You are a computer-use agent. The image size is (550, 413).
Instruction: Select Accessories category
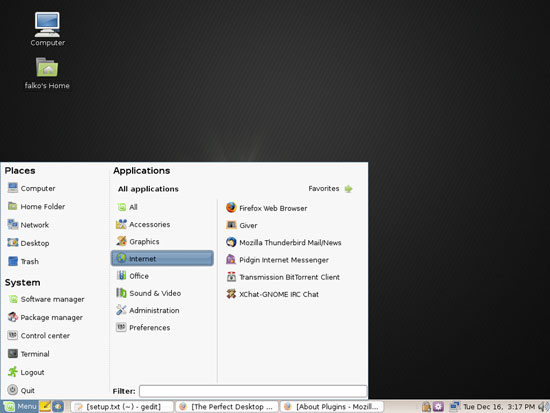point(162,224)
